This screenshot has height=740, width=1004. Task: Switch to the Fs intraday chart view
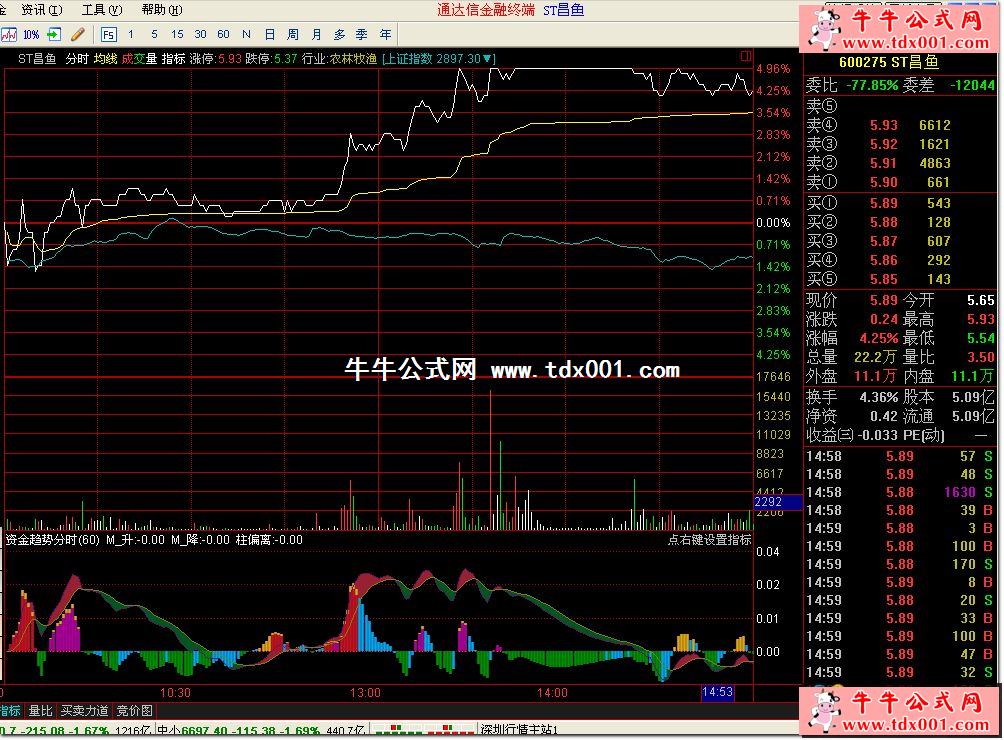108,35
